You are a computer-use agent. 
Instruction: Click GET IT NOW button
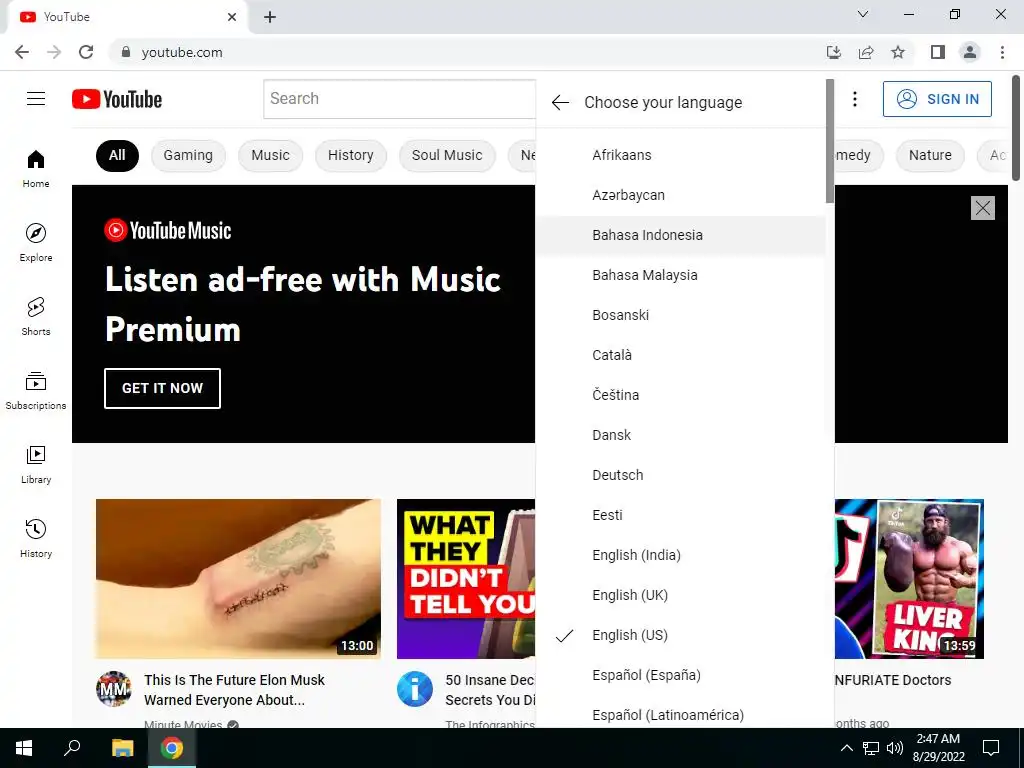pyautogui.click(x=162, y=389)
